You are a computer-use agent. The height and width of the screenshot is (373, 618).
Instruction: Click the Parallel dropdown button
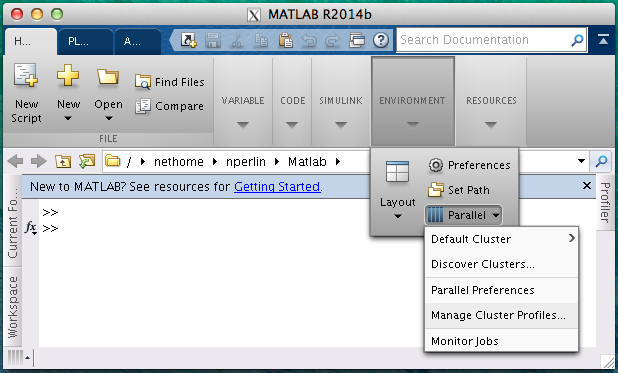pos(464,215)
